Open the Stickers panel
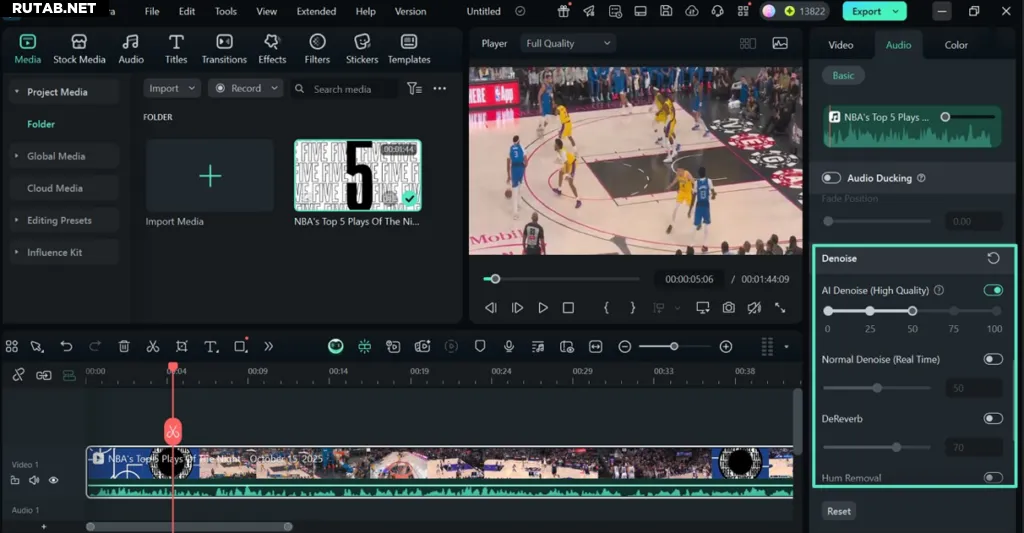The height and width of the screenshot is (533, 1024). (362, 48)
